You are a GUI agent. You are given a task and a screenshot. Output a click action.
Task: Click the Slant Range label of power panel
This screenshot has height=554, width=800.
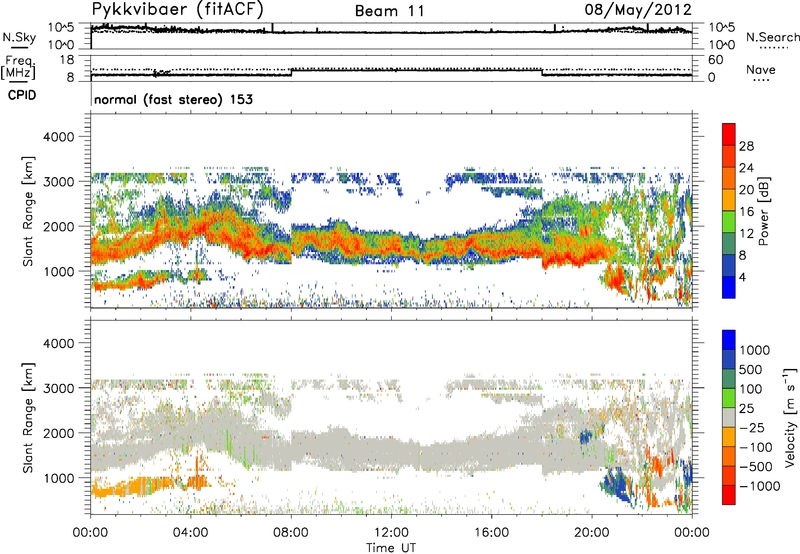click(x=28, y=211)
